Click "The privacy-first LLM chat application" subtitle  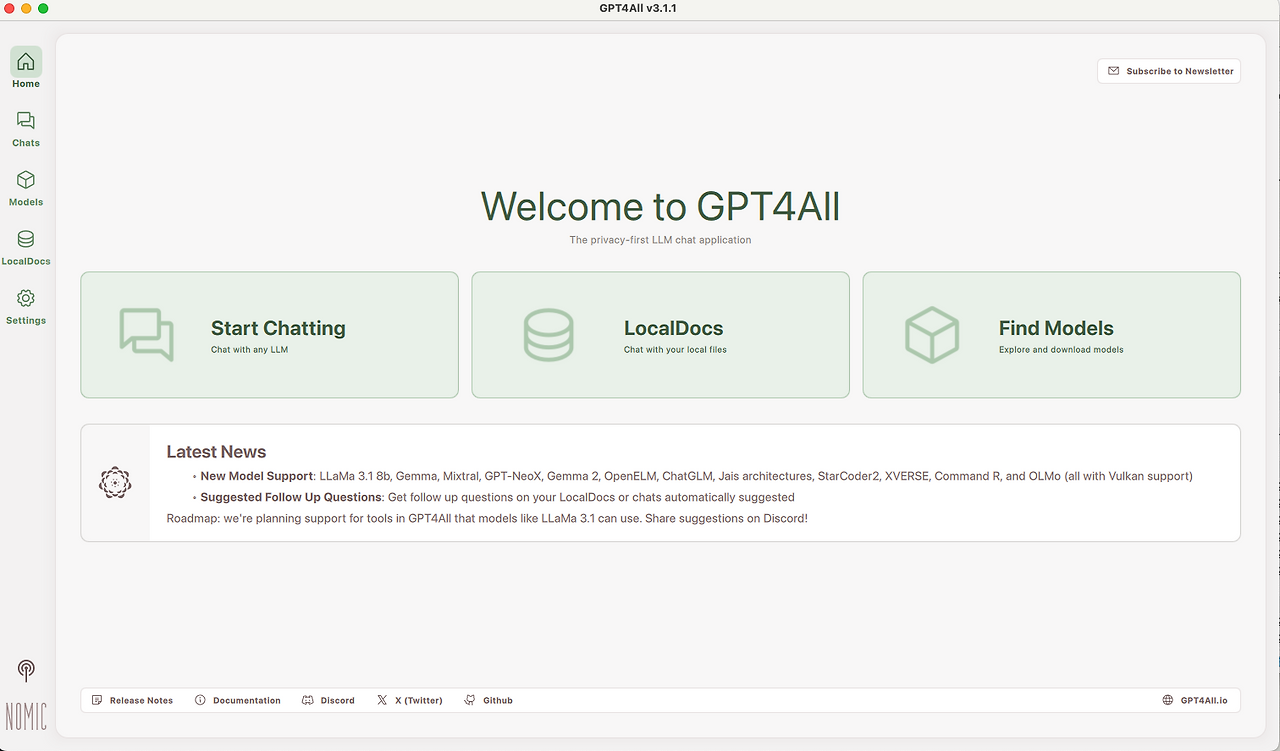point(660,240)
